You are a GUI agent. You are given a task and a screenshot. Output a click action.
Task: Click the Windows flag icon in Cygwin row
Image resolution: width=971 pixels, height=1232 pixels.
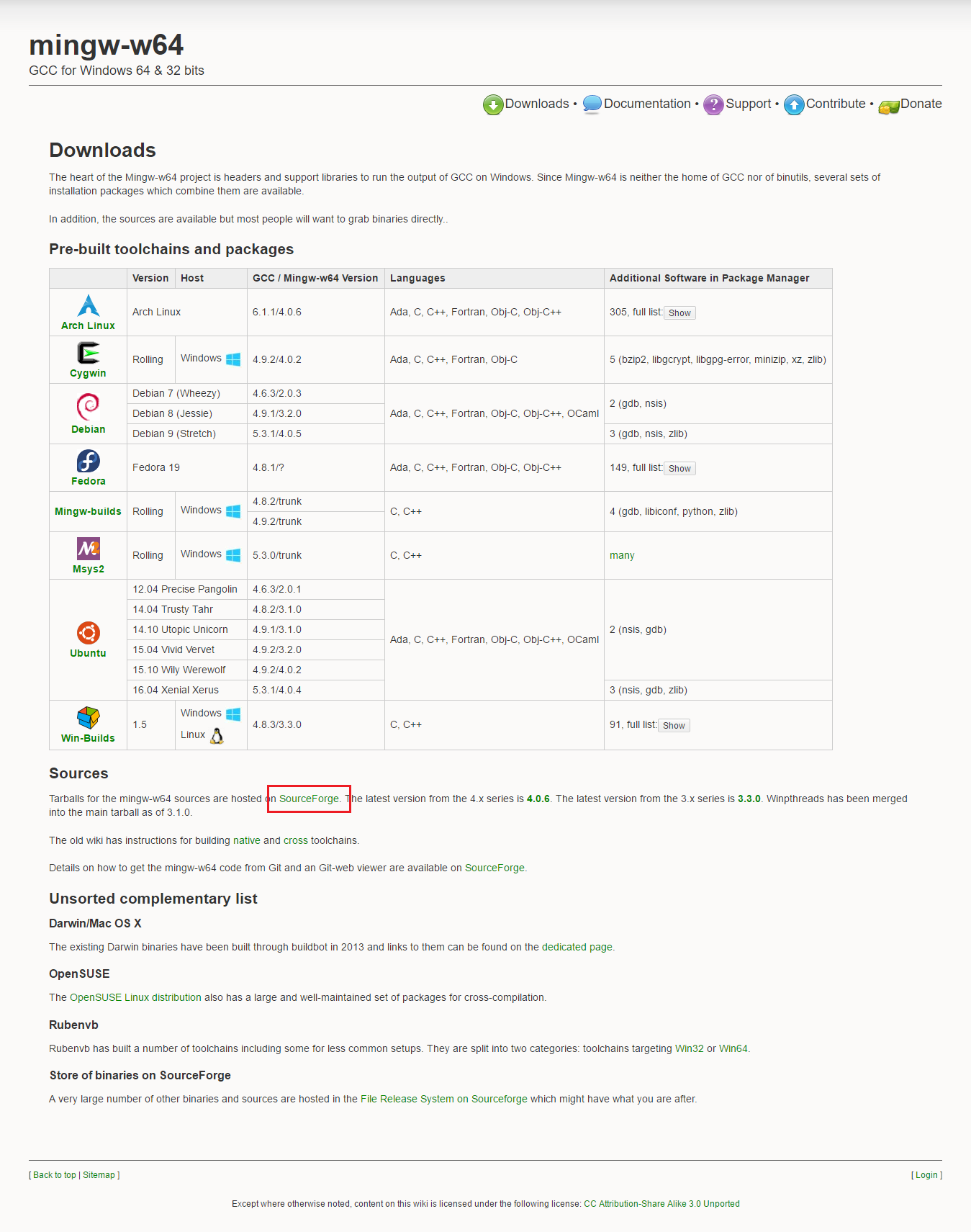pos(233,359)
